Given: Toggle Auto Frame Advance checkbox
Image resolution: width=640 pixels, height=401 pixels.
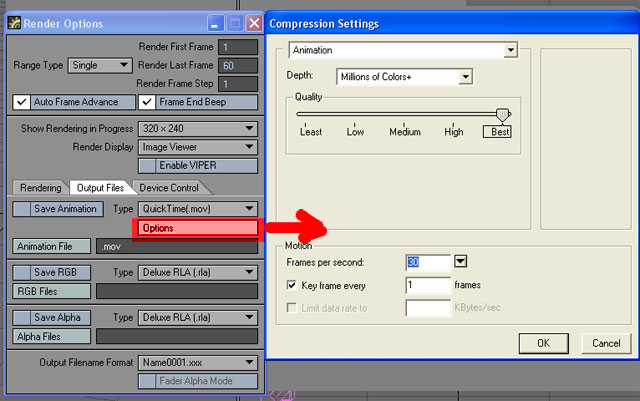Looking at the screenshot, I should [74, 102].
